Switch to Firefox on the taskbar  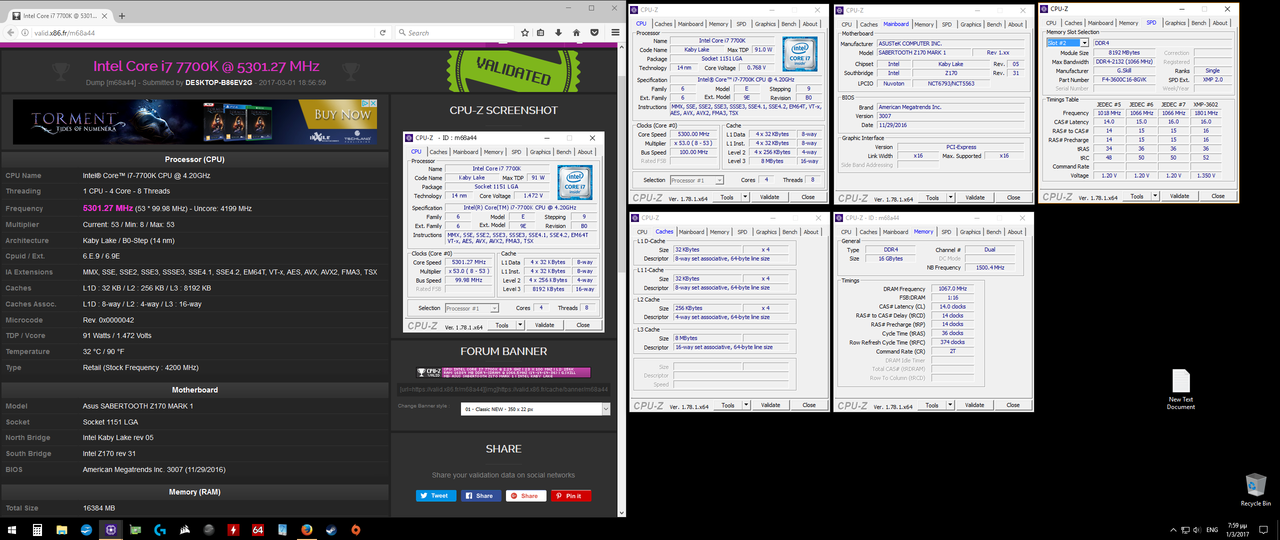306,529
